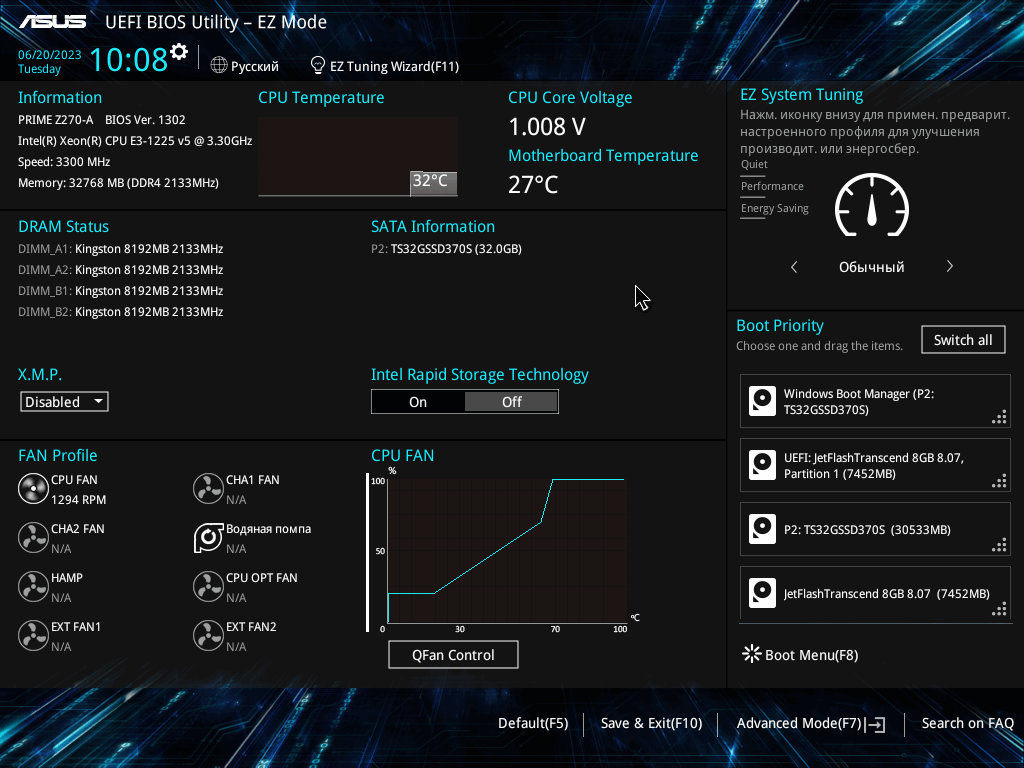The width and height of the screenshot is (1024, 768).
Task: Change language via Русский label
Action: [x=255, y=67]
